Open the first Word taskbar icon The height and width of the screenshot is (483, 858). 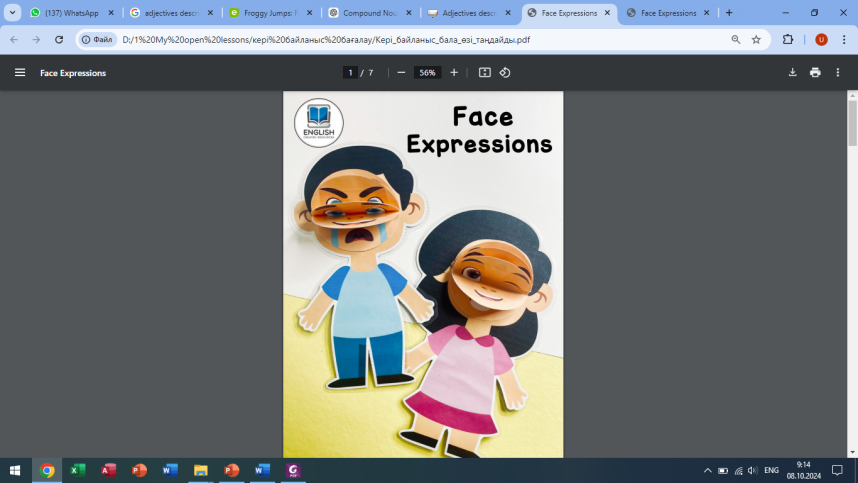170,470
